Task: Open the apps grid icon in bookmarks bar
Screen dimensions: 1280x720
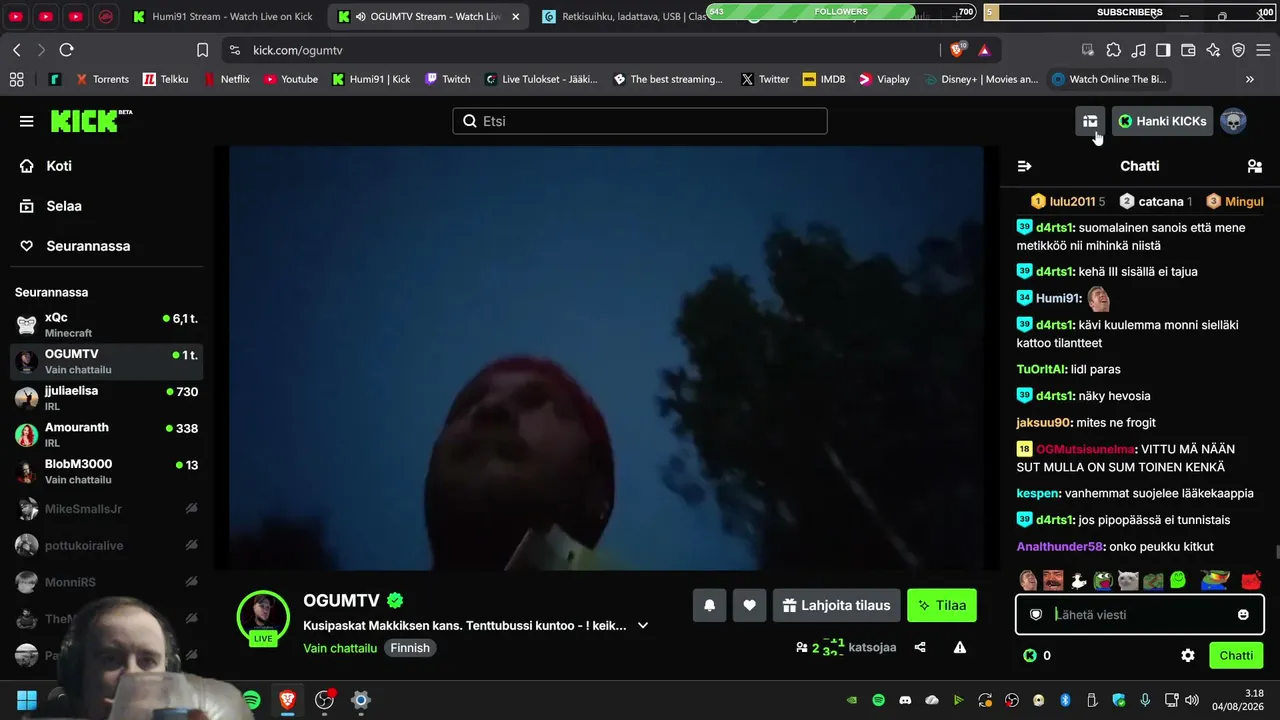Action: coord(16,79)
